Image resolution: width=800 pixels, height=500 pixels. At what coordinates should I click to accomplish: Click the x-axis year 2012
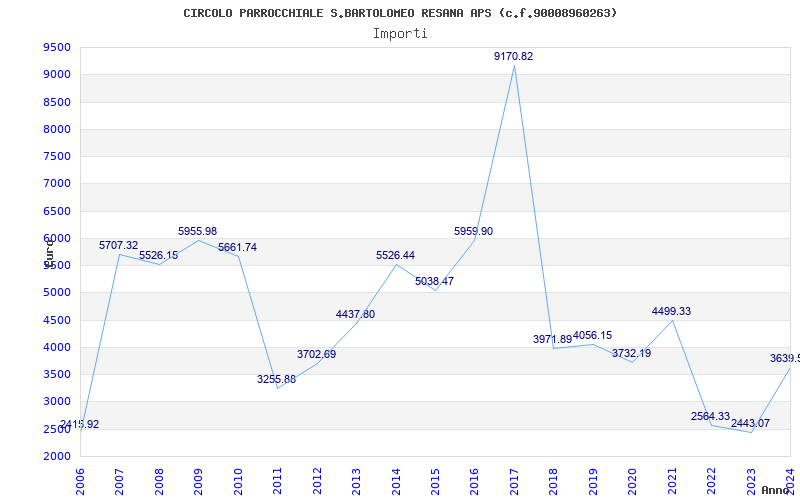(317, 482)
